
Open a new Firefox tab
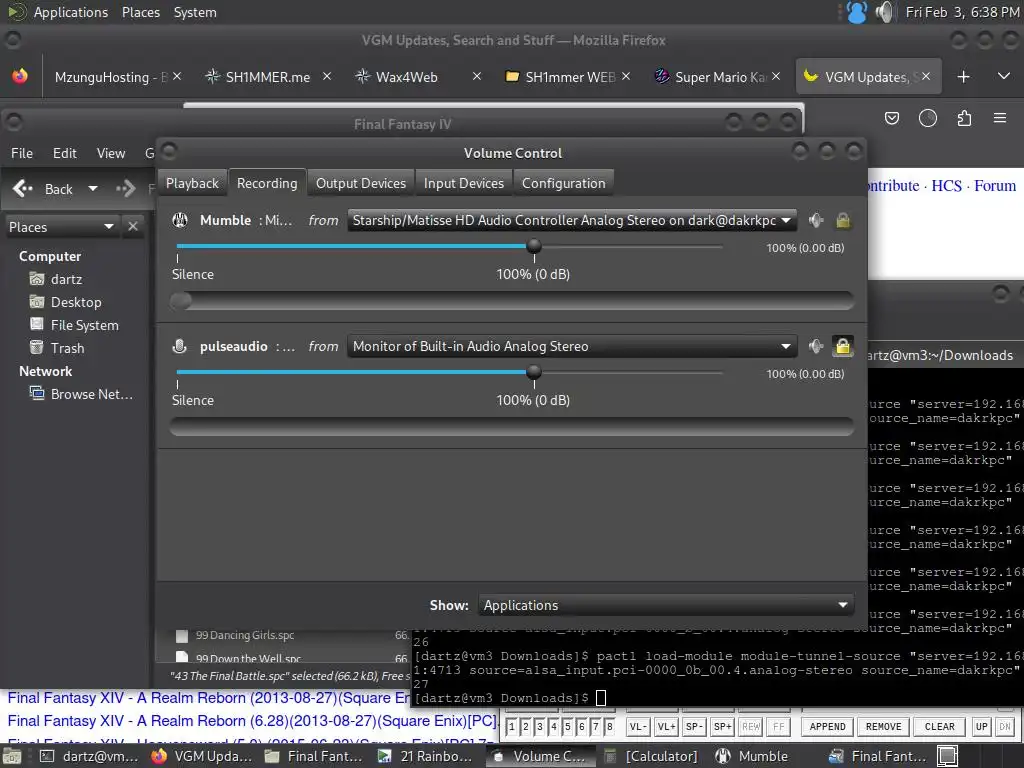[x=963, y=77]
